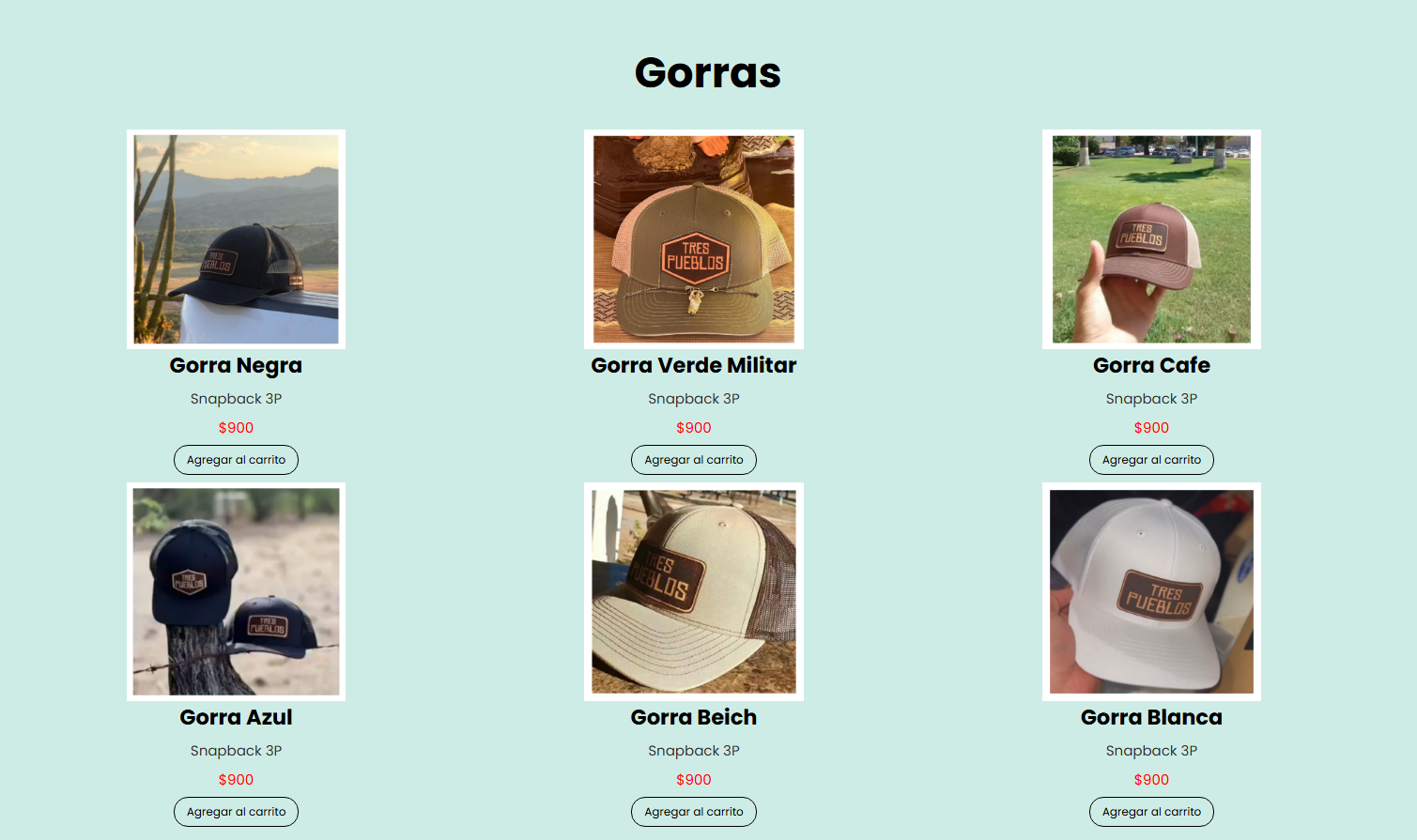Click the Gorra Beich product title
Image resolution: width=1417 pixels, height=840 pixels.
click(x=694, y=717)
